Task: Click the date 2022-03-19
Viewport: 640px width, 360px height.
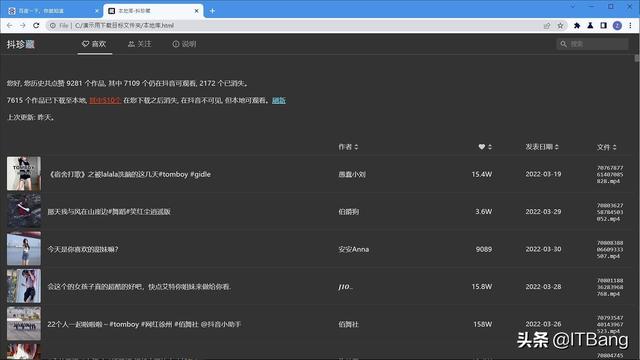Action: pyautogui.click(x=543, y=174)
